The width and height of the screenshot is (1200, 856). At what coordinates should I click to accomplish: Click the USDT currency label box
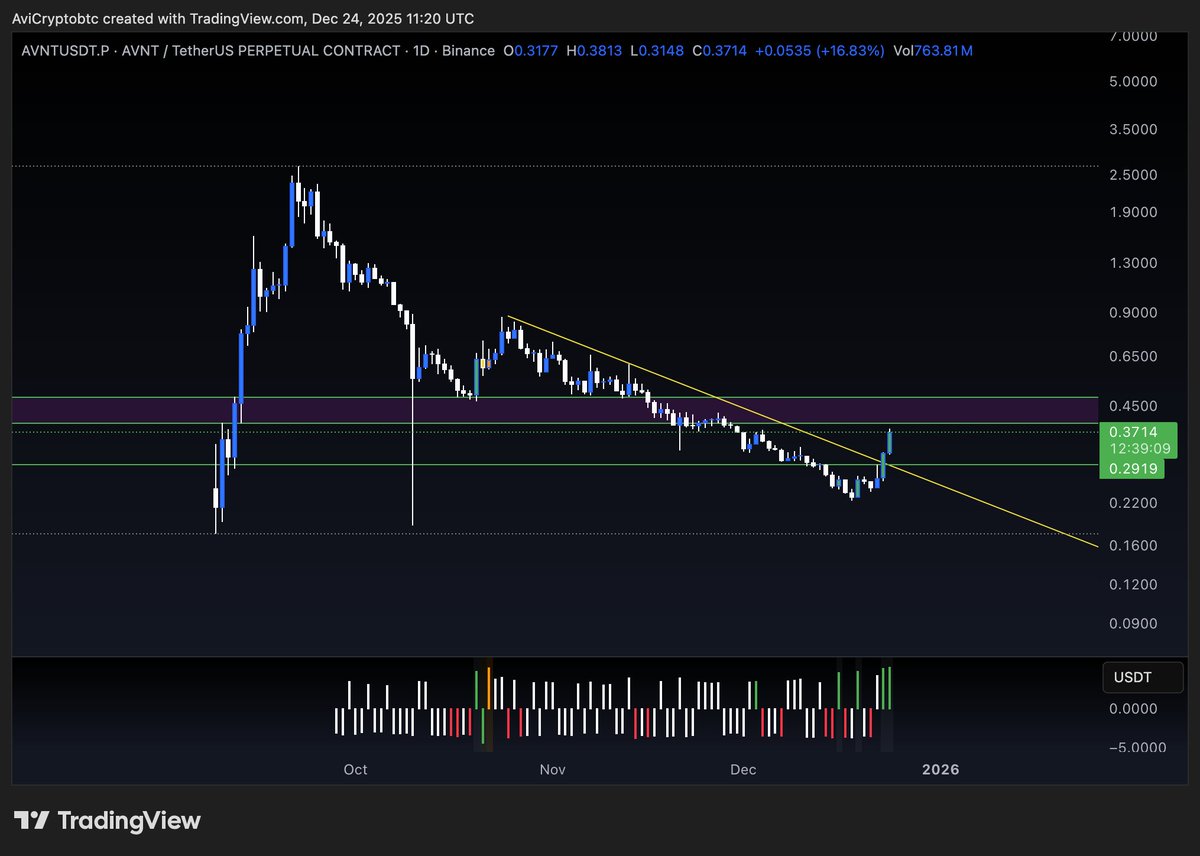click(1145, 678)
